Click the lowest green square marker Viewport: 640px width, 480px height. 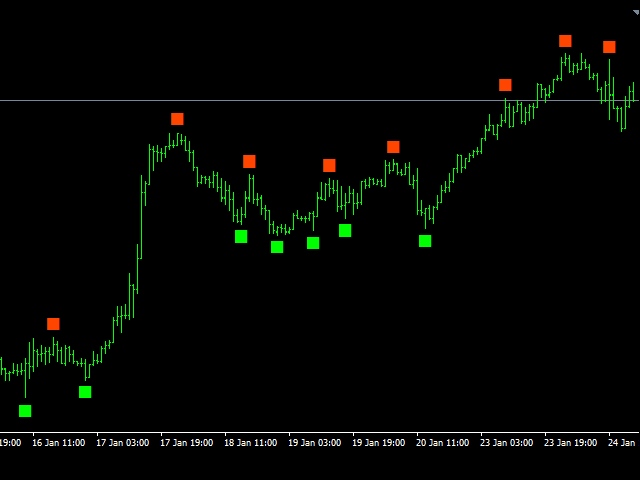click(x=25, y=411)
